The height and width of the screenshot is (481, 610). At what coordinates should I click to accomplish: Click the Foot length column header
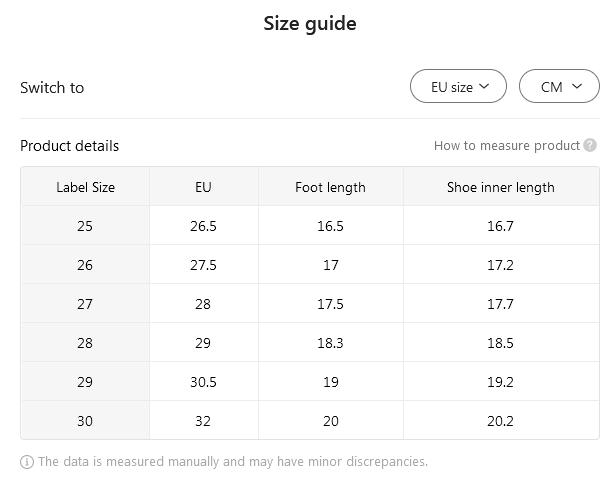pyautogui.click(x=330, y=187)
